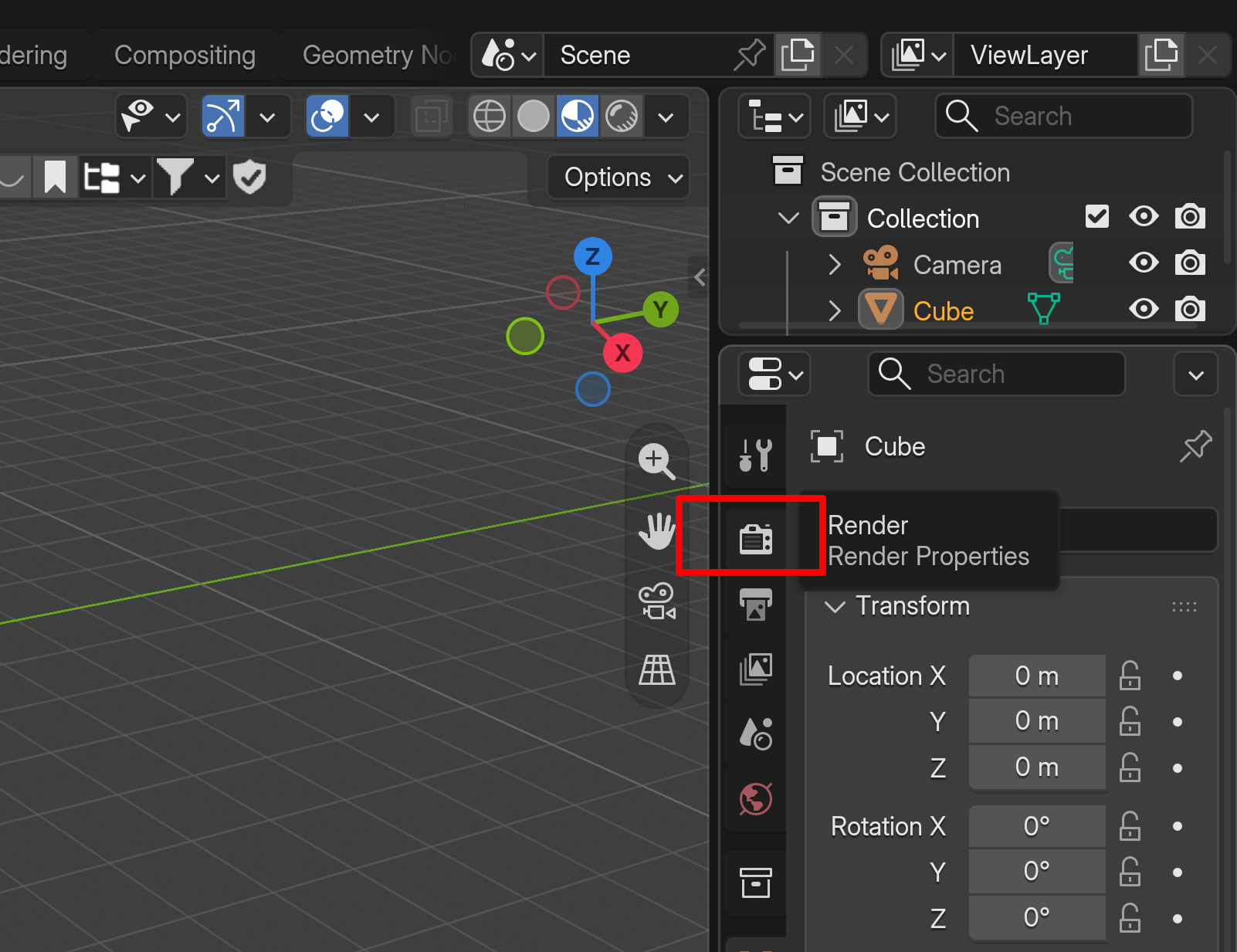
Task: Expand the Cube tree item
Action: click(x=834, y=311)
